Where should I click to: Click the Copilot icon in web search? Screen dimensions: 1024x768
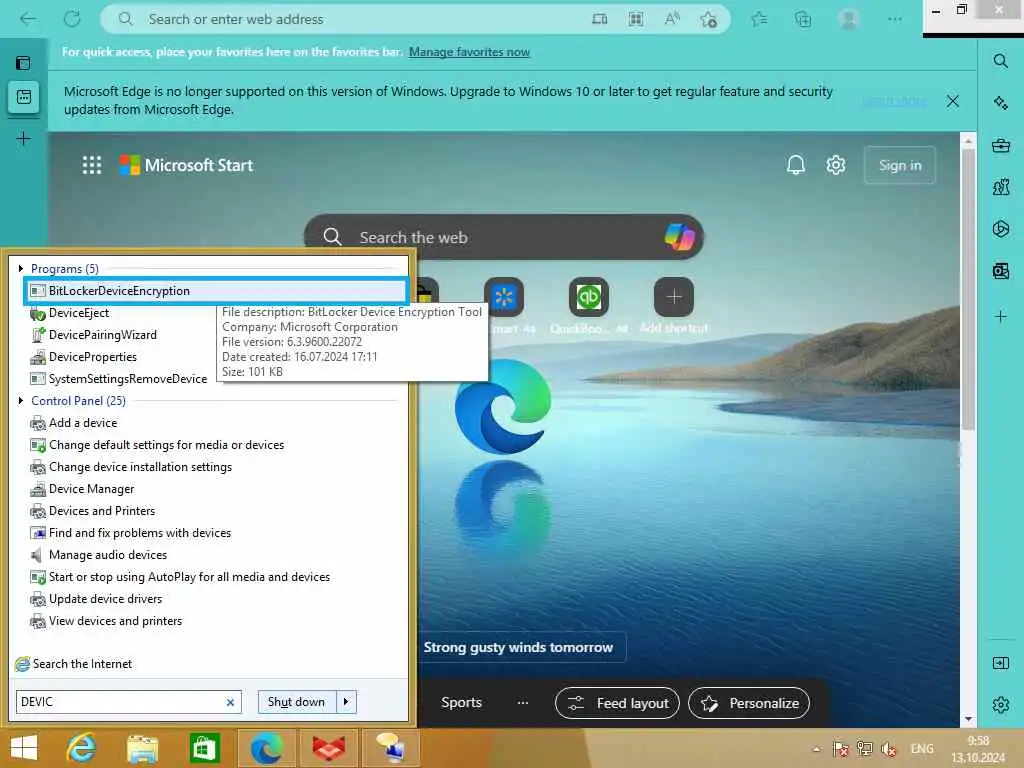679,237
